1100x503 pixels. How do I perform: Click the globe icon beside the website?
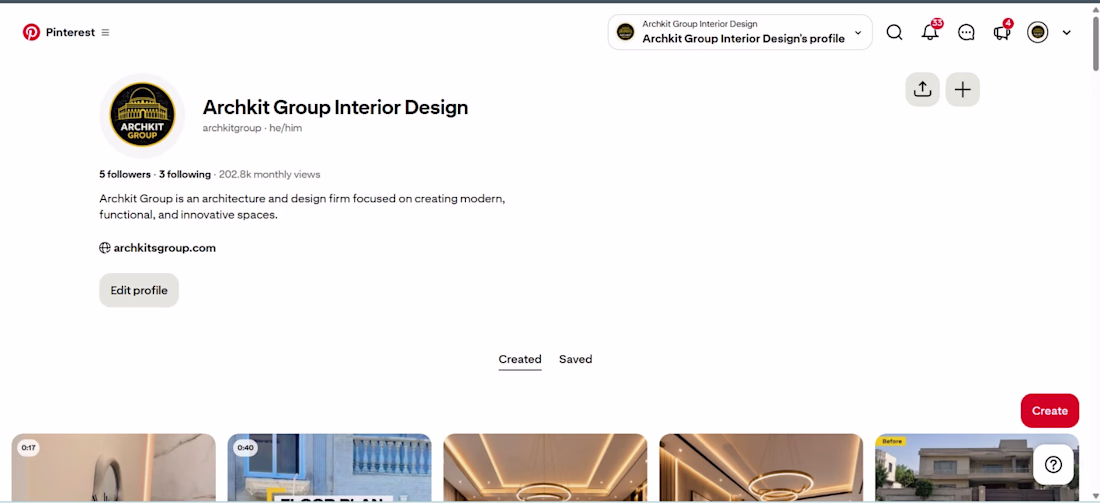pyautogui.click(x=105, y=248)
